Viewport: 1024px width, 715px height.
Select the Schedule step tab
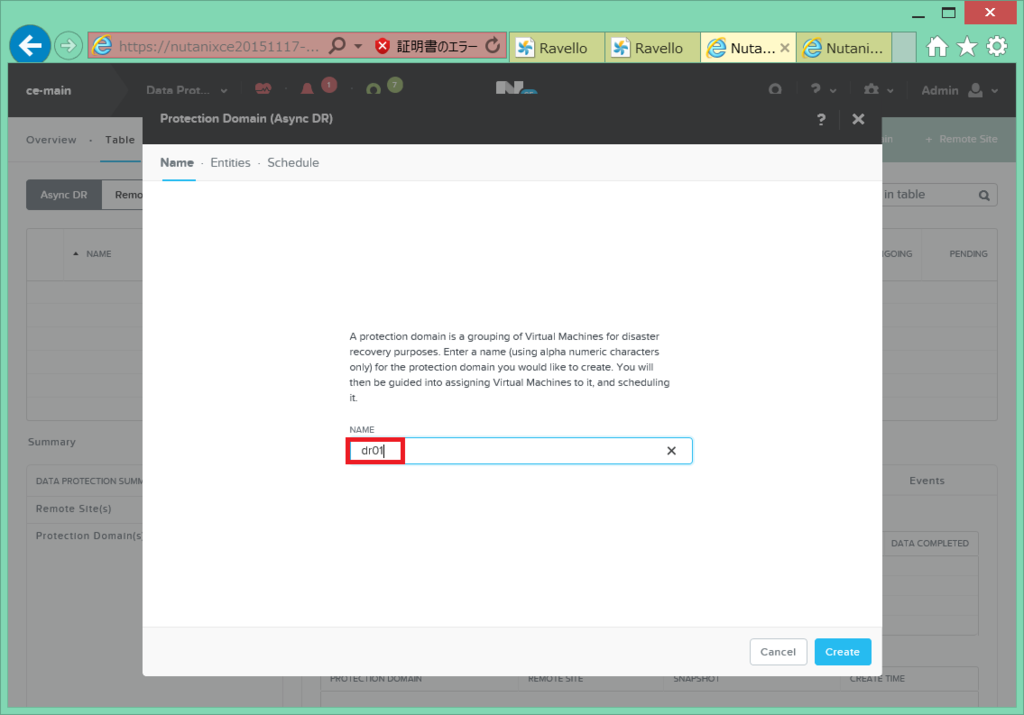tap(293, 163)
